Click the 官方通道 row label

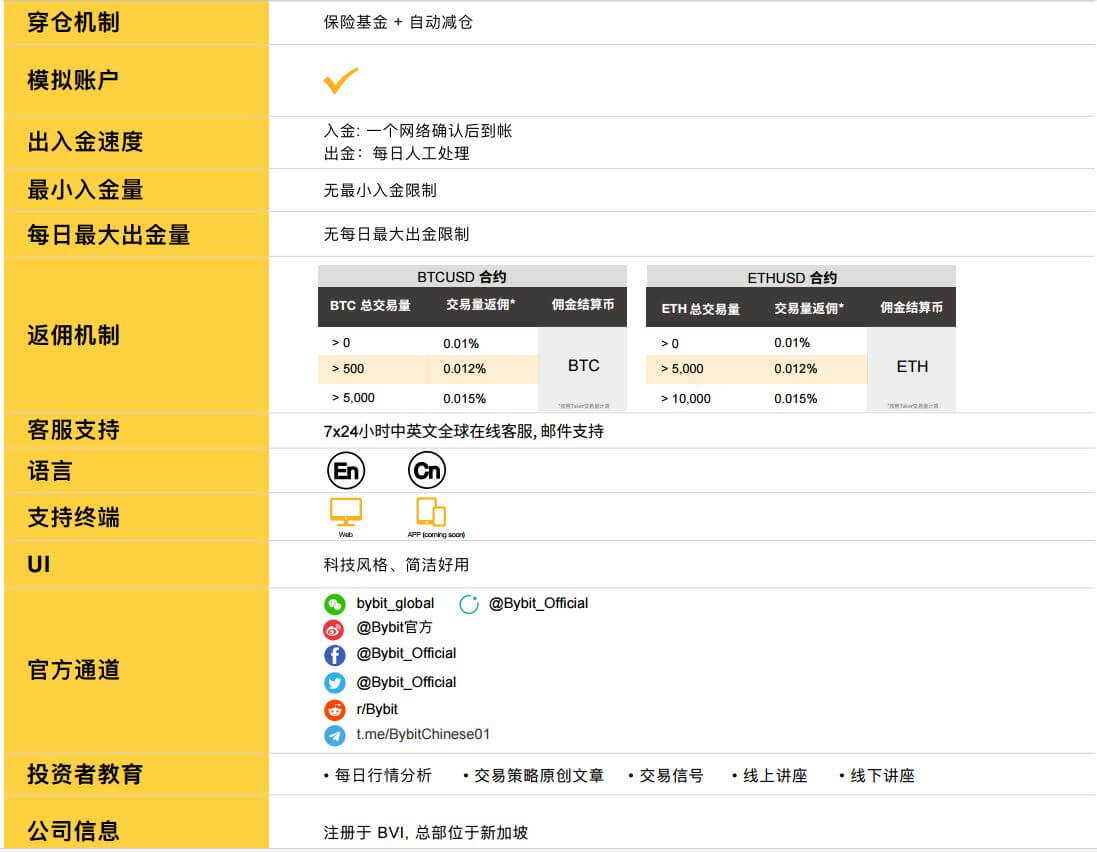pyautogui.click(x=73, y=669)
